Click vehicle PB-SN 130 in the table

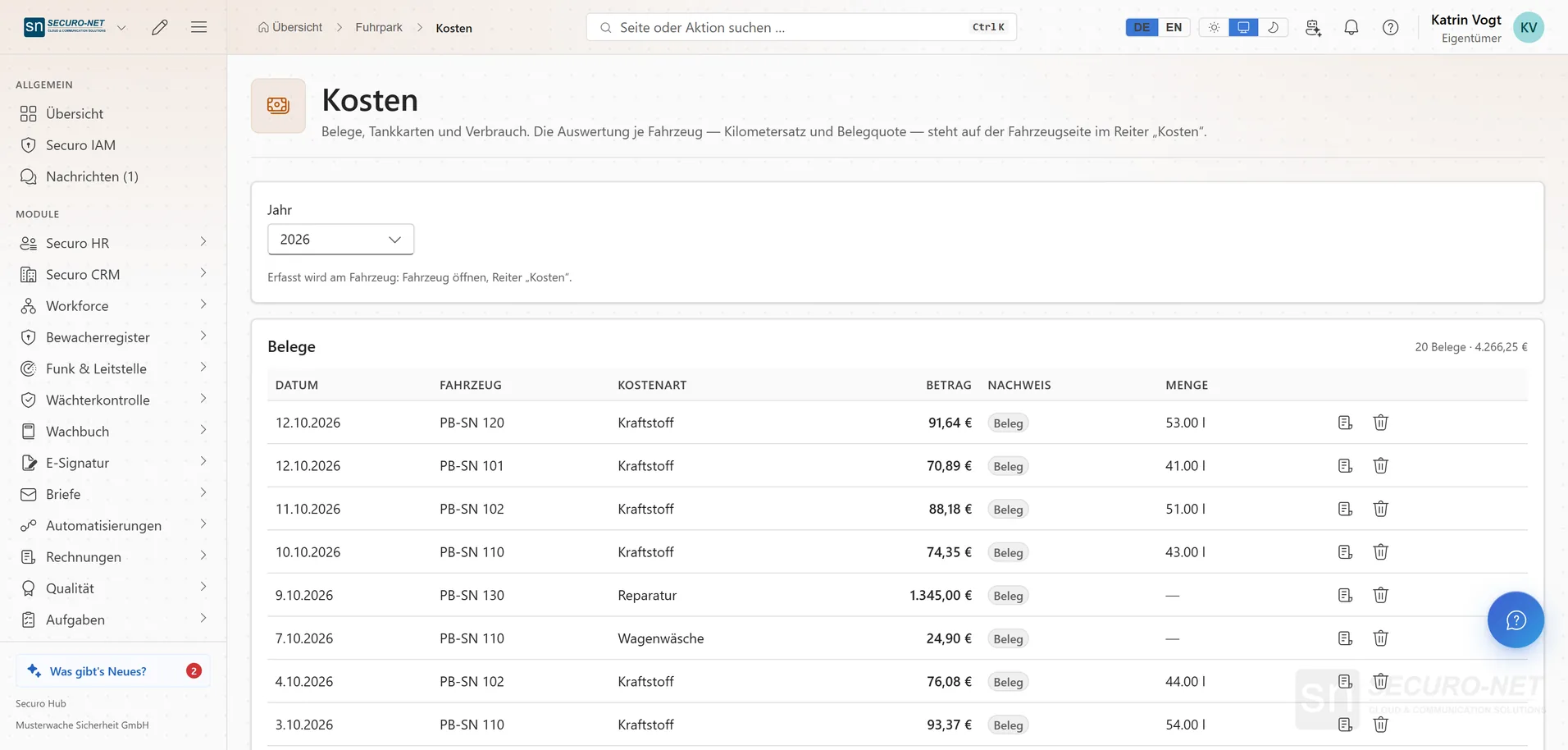click(472, 595)
